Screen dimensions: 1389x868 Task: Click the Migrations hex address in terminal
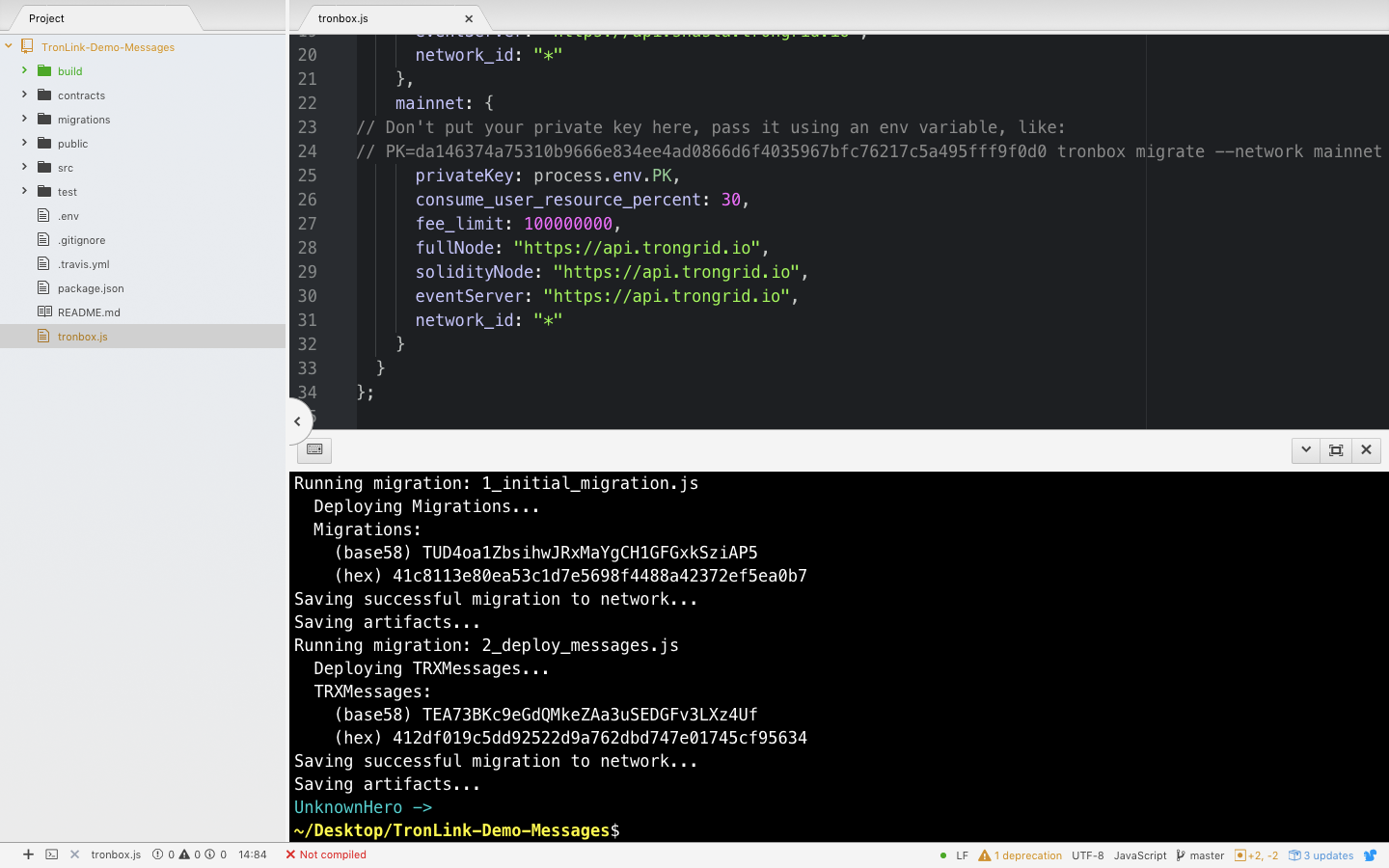point(600,576)
